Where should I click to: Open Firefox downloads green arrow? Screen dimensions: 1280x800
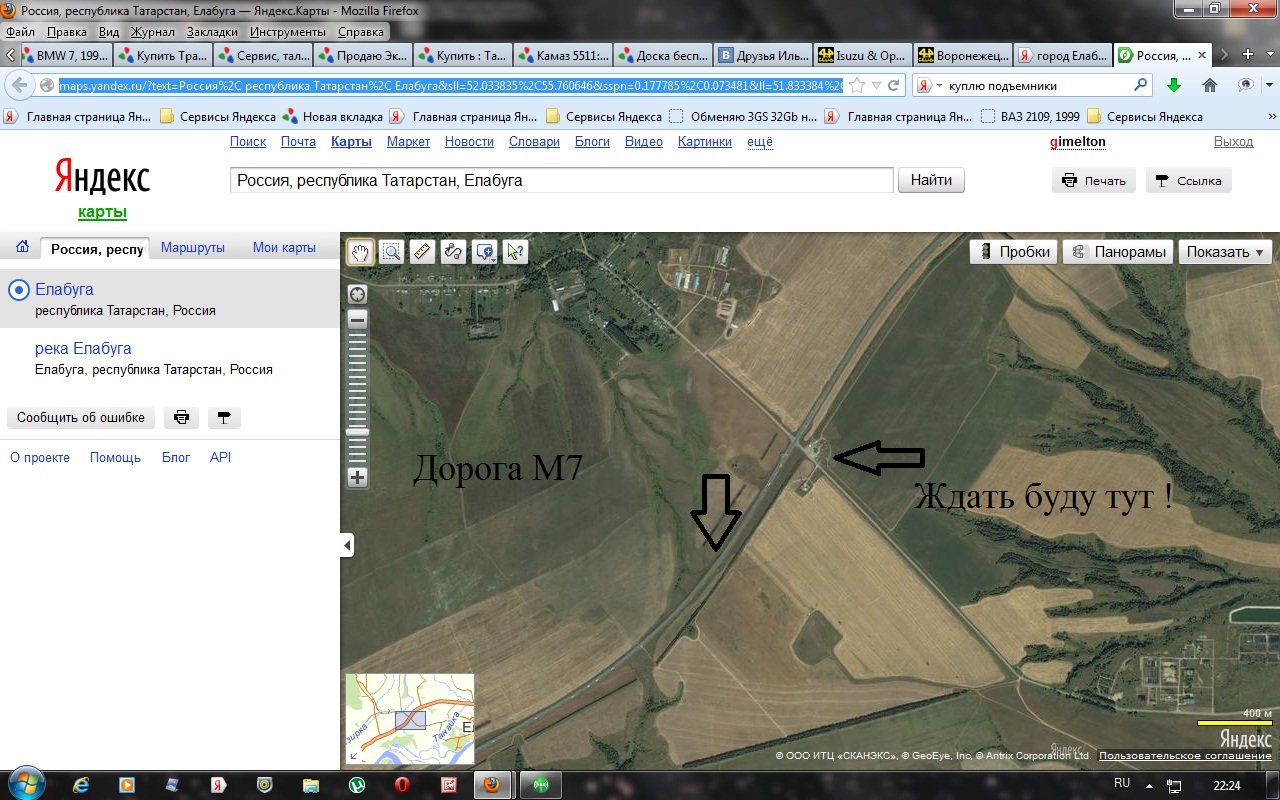[x=1174, y=86]
